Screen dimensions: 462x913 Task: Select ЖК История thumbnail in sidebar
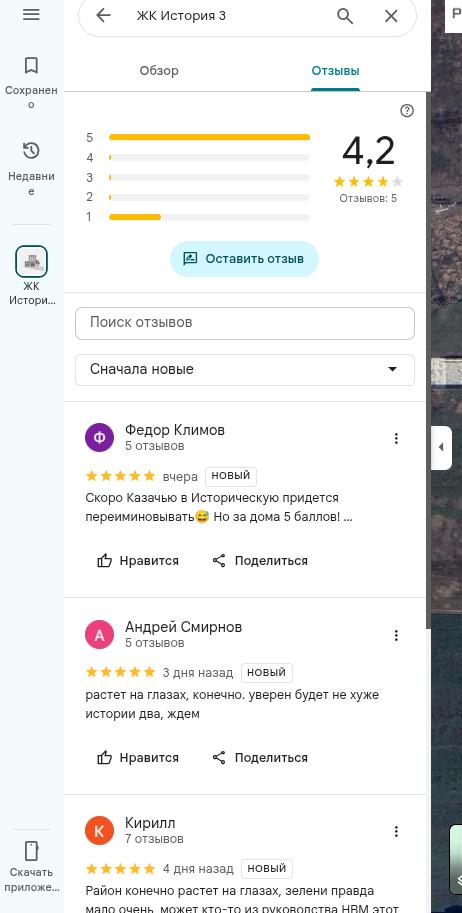pos(31,261)
